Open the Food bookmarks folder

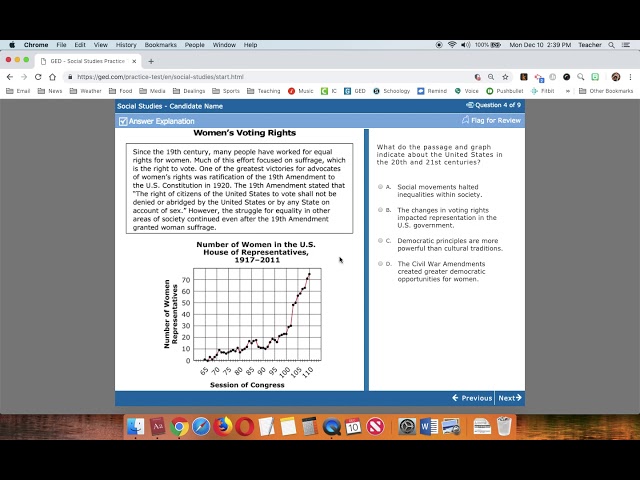(120, 91)
